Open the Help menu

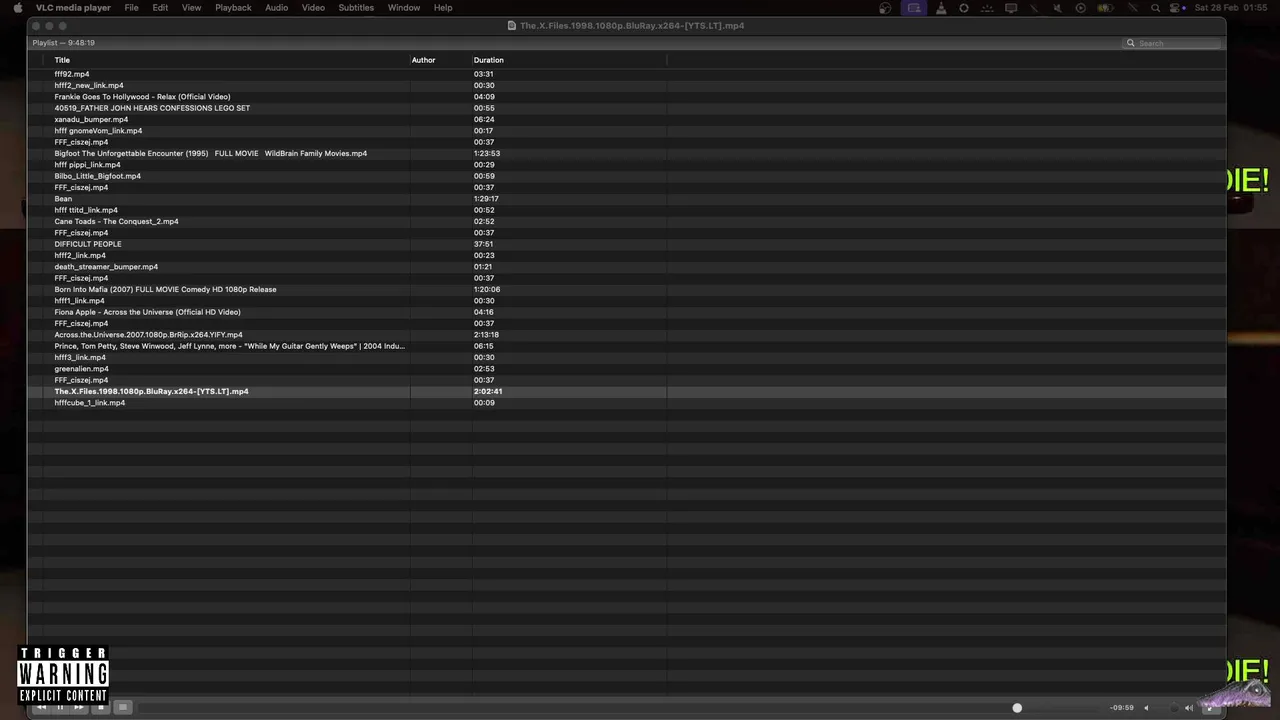pos(443,7)
